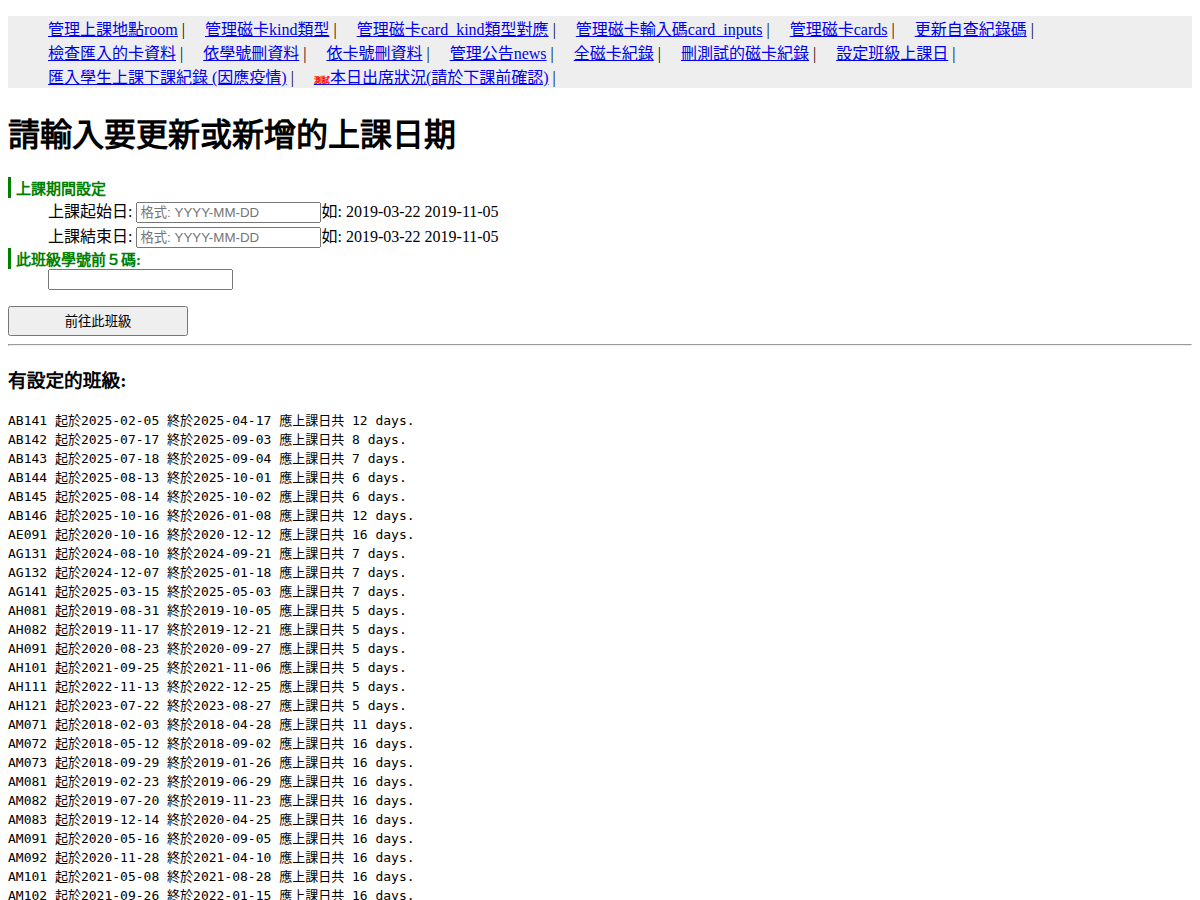Select the AM073 class row
The image size is (1200, 900).
pyautogui.click(x=211, y=763)
